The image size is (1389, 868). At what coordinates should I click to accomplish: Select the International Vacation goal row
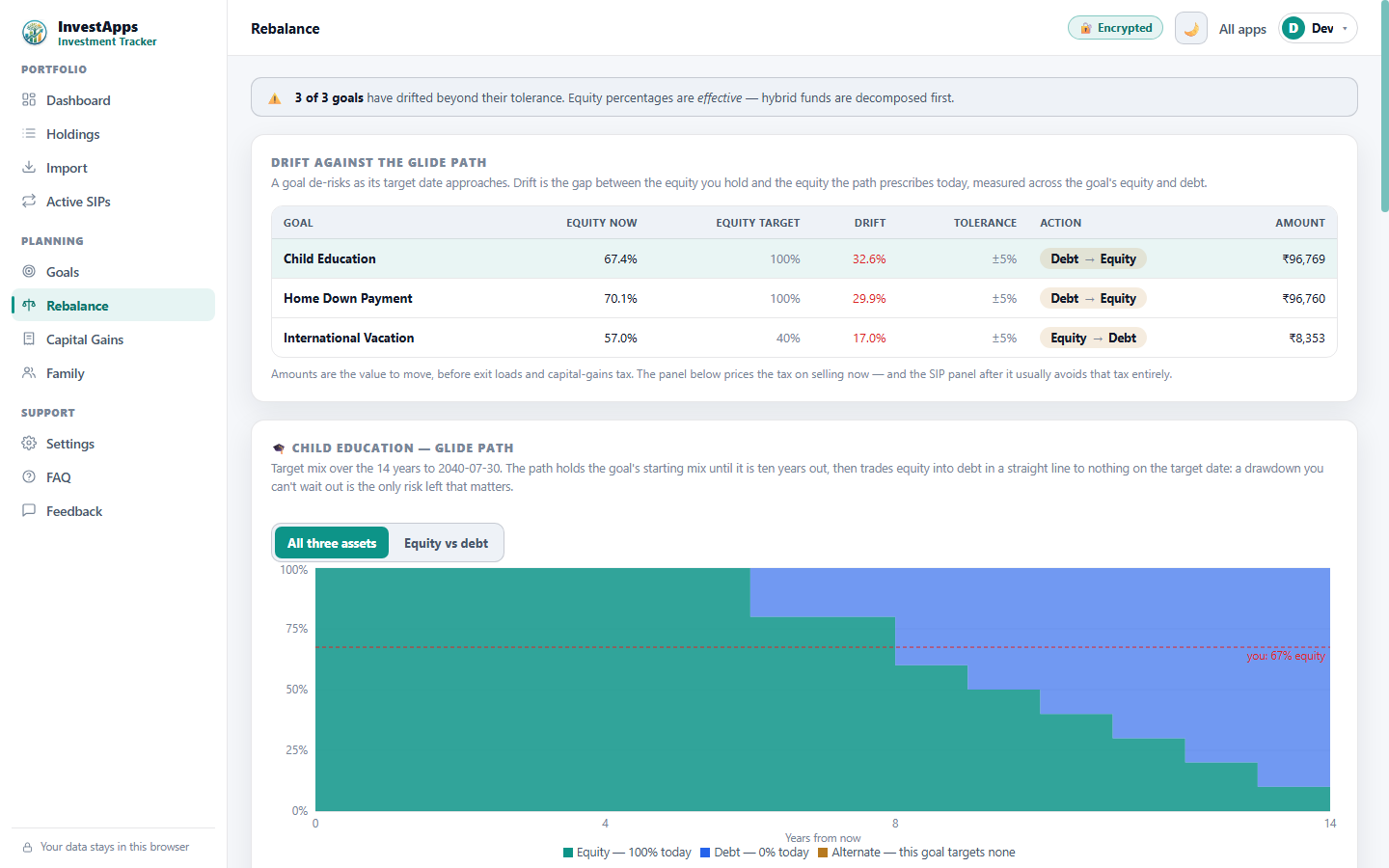(804, 338)
